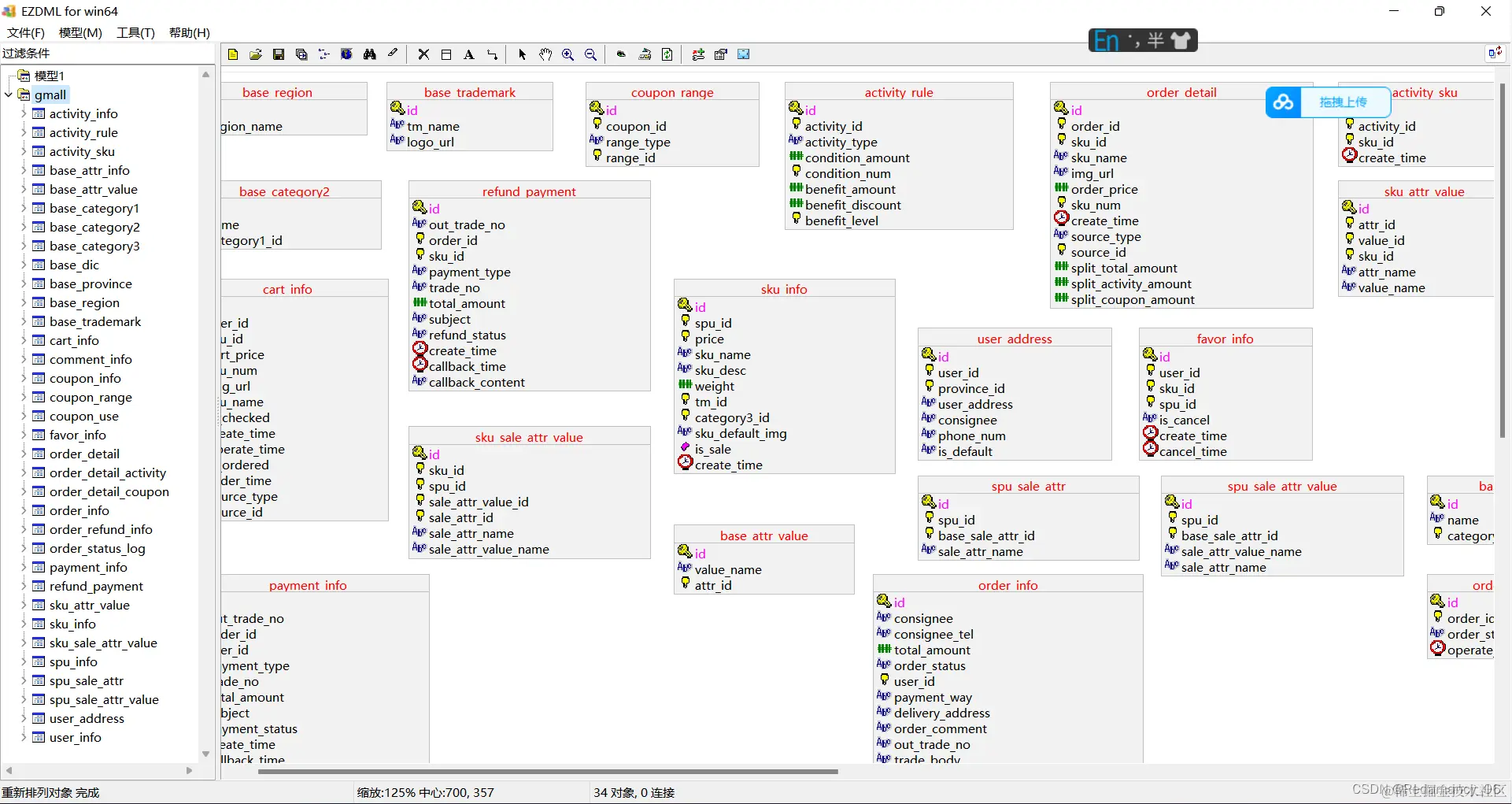Image resolution: width=1512 pixels, height=804 pixels.
Task: Click the globe toolbar icon
Action: [346, 54]
